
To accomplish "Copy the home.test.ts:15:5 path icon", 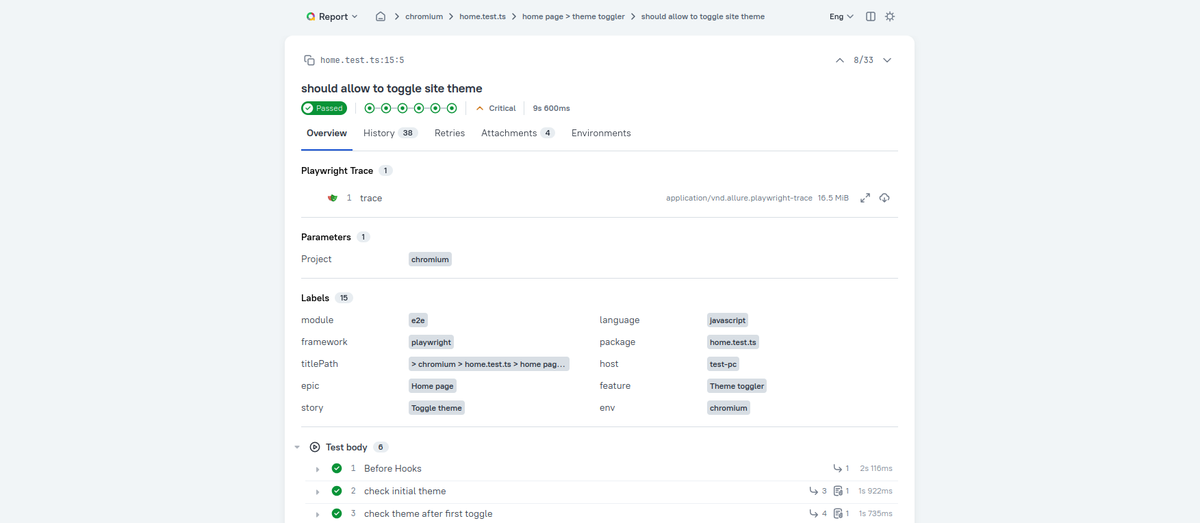I will (309, 61).
